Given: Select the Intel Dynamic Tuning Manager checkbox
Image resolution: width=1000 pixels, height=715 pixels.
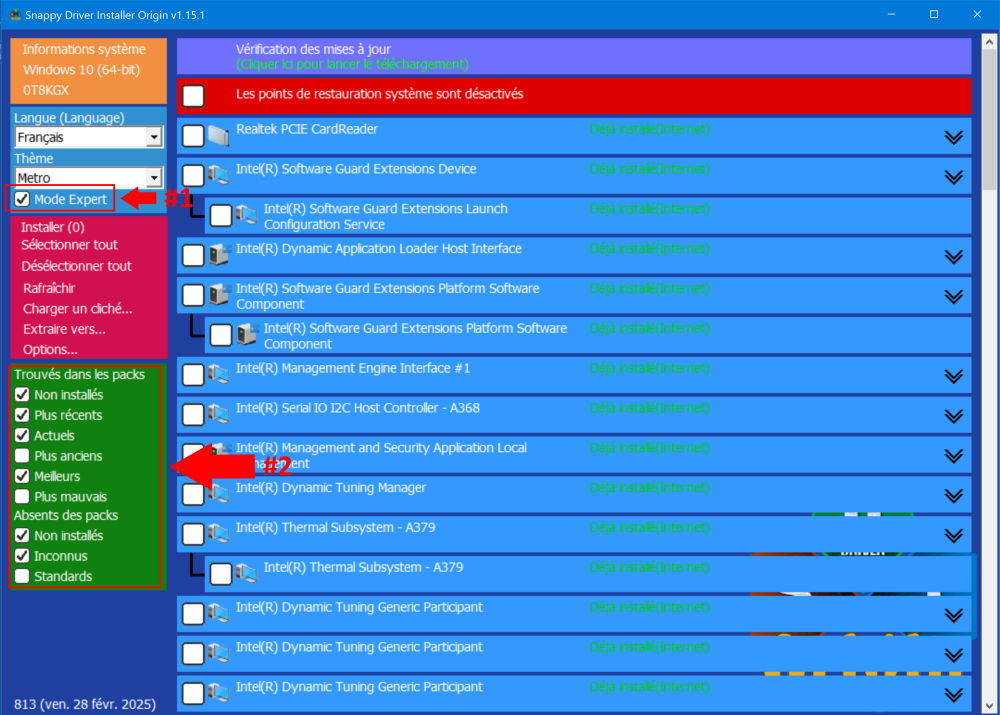Looking at the screenshot, I should [193, 494].
